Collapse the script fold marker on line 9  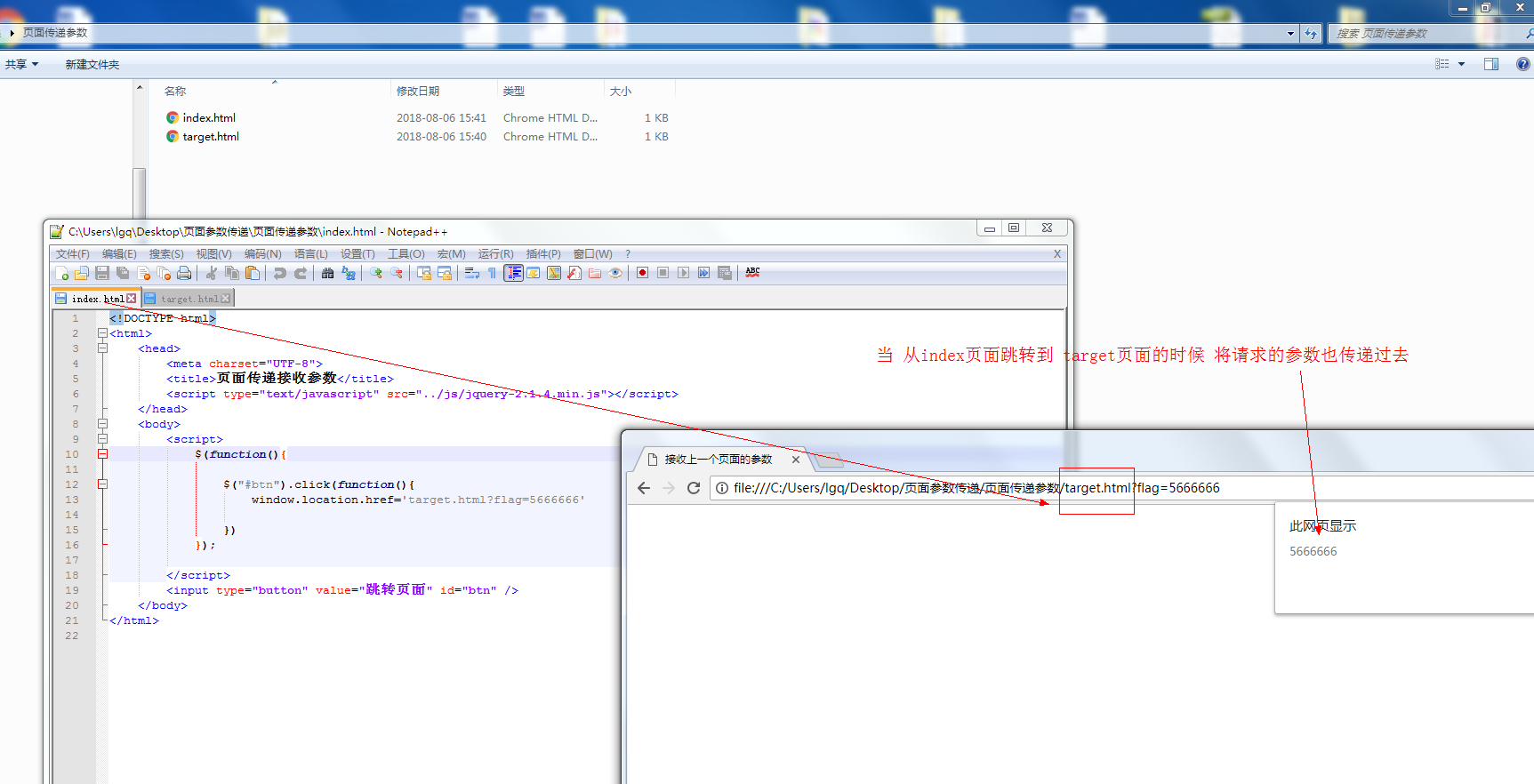[102, 439]
